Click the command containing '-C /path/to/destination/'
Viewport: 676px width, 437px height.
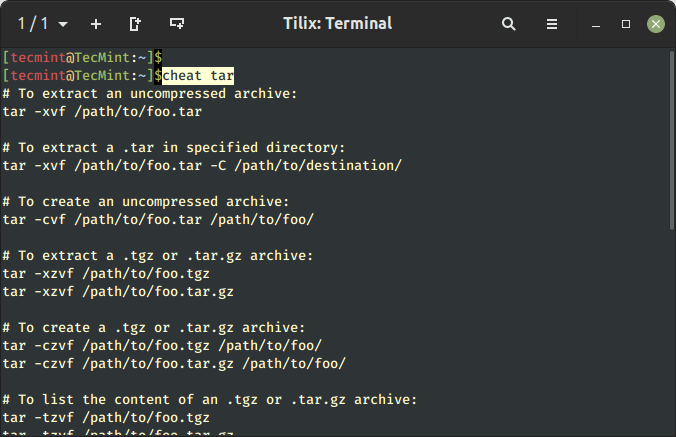(x=202, y=165)
